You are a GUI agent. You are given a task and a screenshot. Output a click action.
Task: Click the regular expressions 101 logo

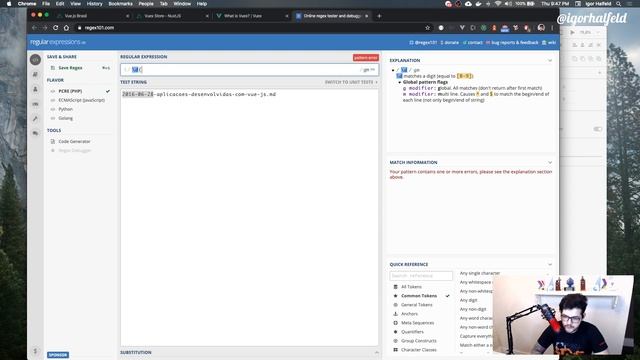[58, 42]
